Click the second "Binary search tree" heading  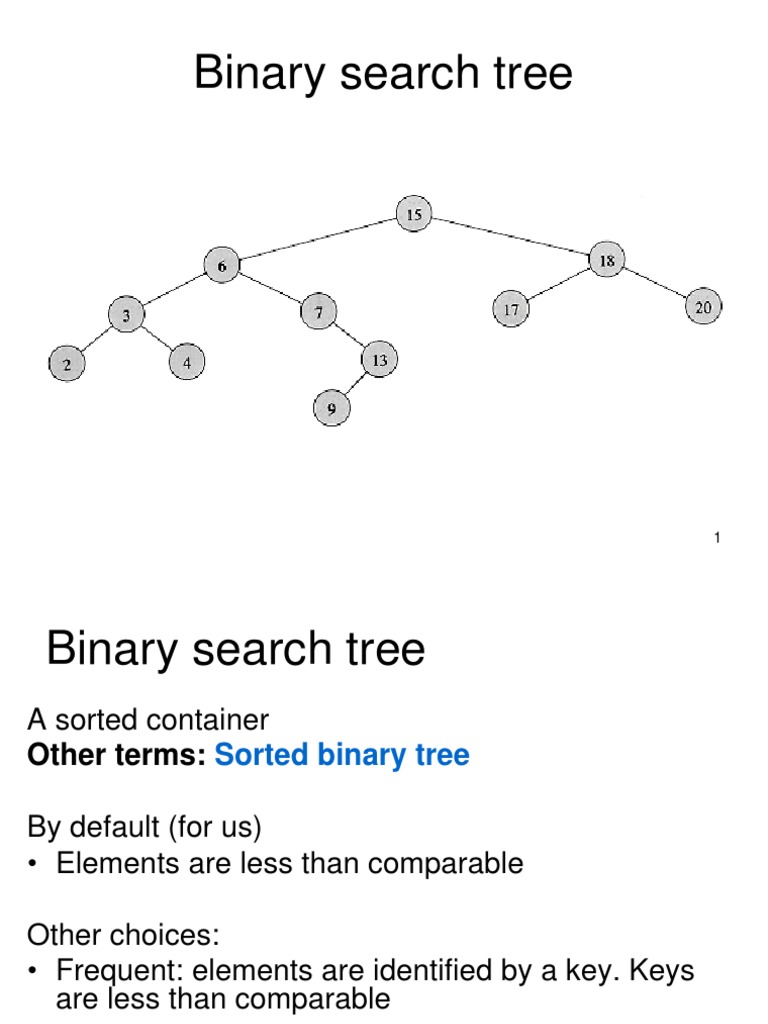click(236, 650)
